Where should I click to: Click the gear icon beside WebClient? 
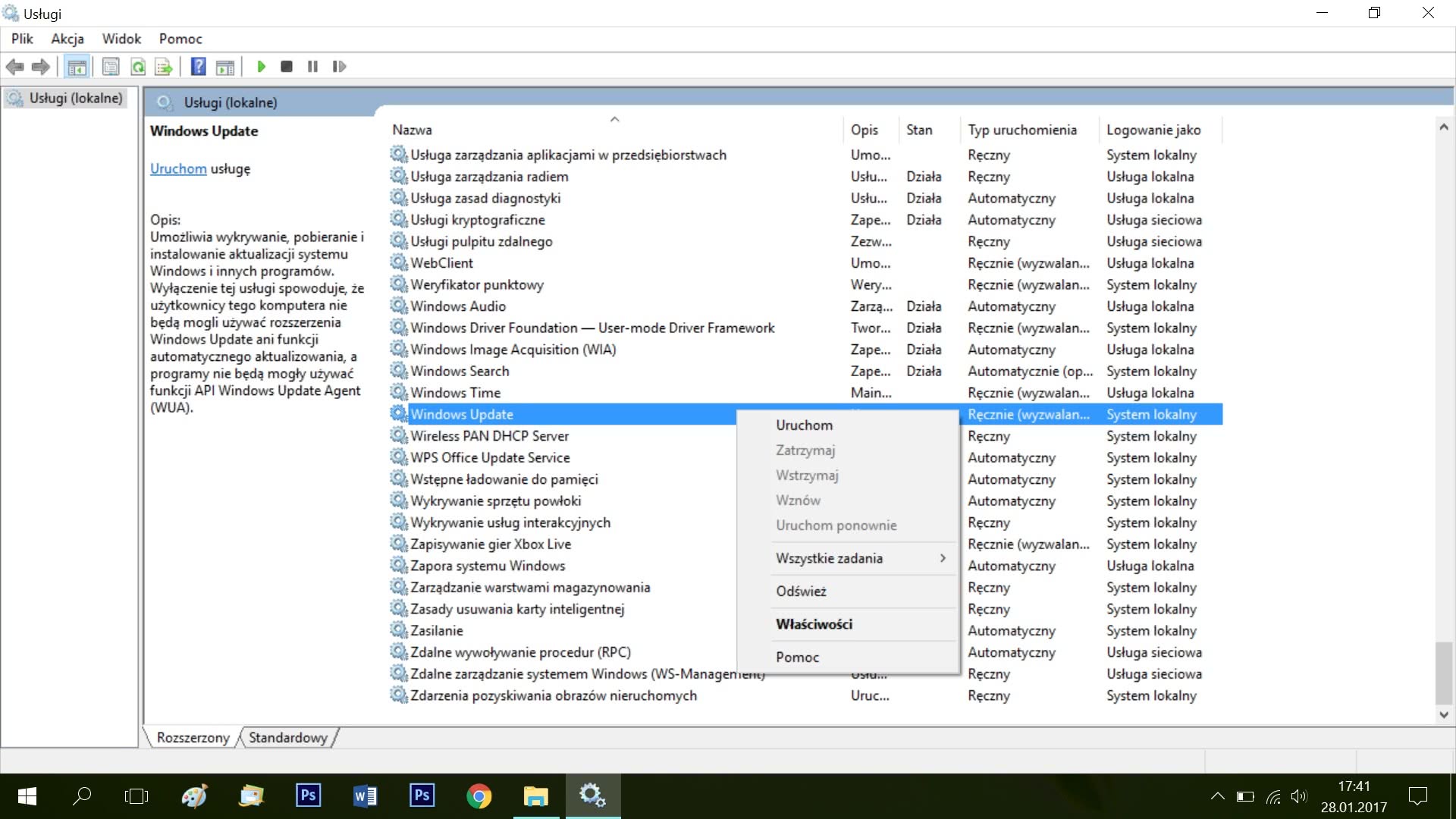[x=399, y=262]
